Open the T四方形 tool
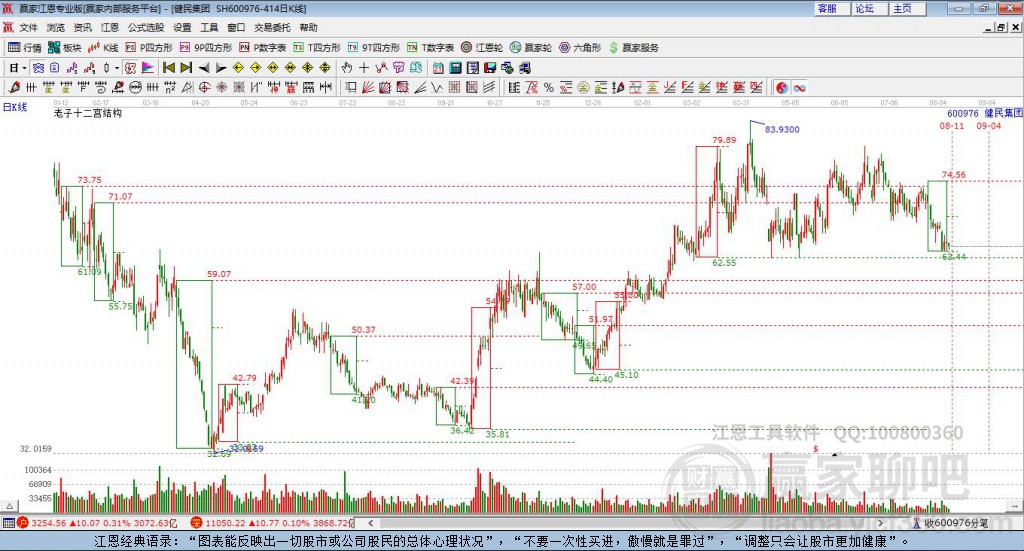This screenshot has width=1024, height=551. coord(317,48)
